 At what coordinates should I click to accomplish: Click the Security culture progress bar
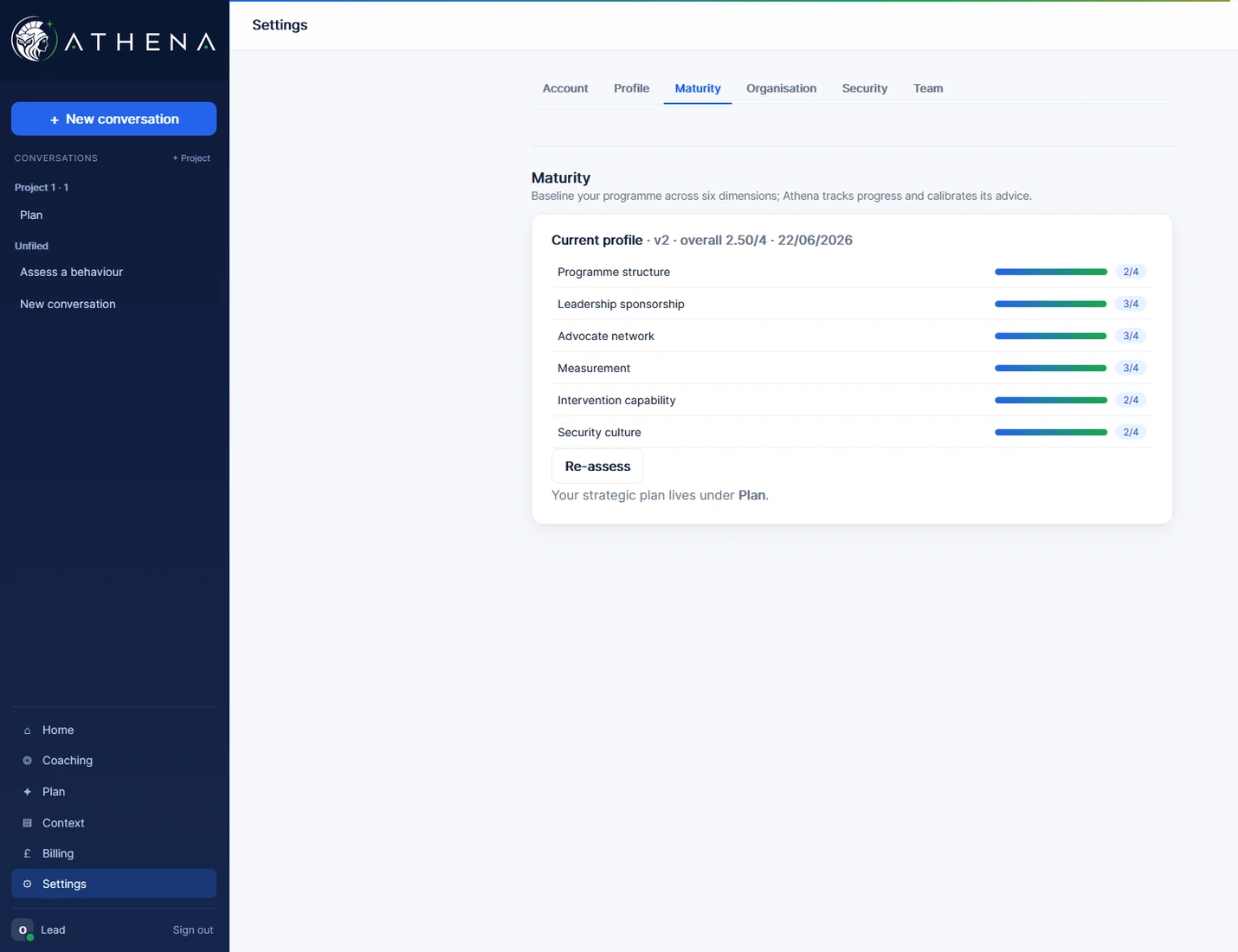point(1051,432)
